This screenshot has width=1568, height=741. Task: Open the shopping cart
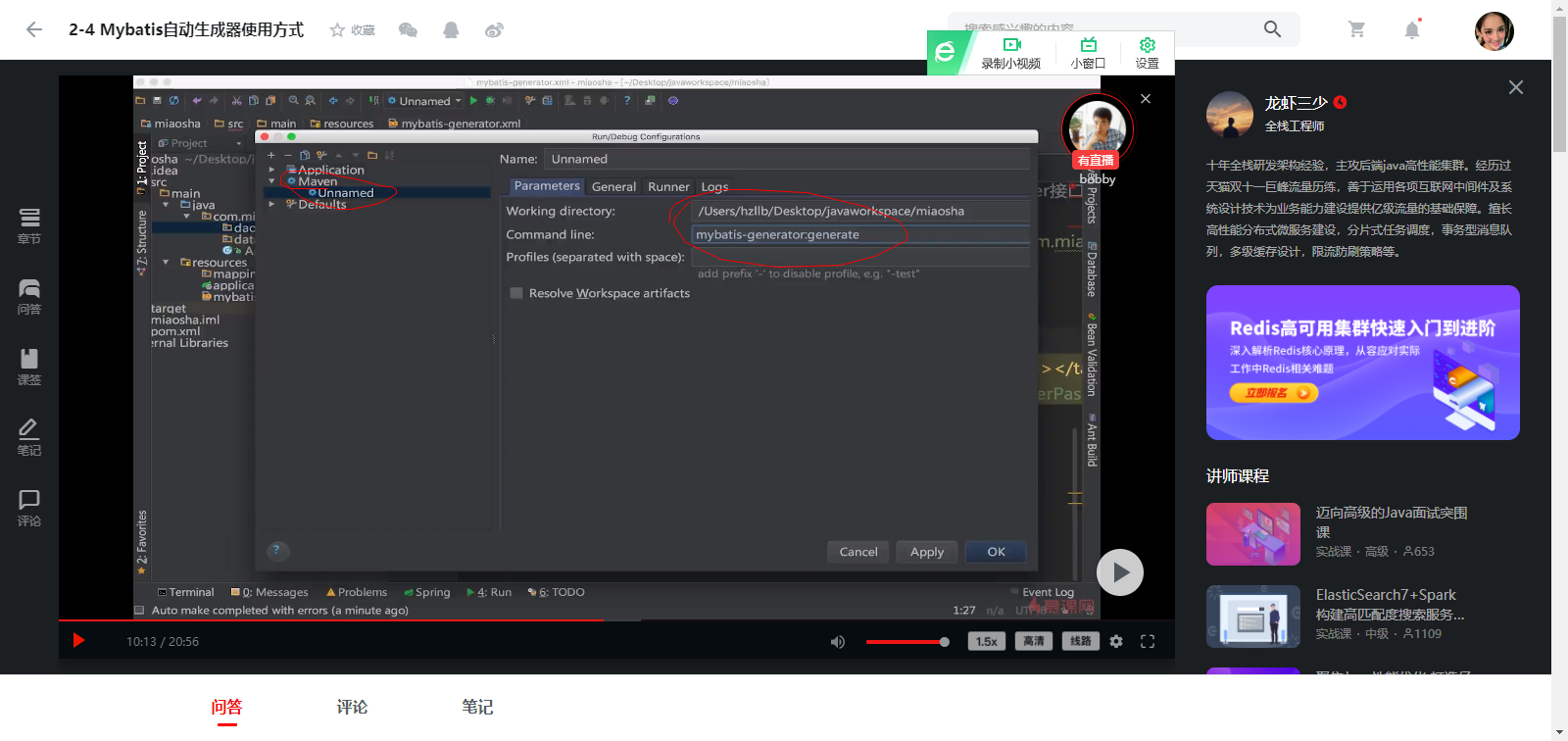pos(1356,29)
